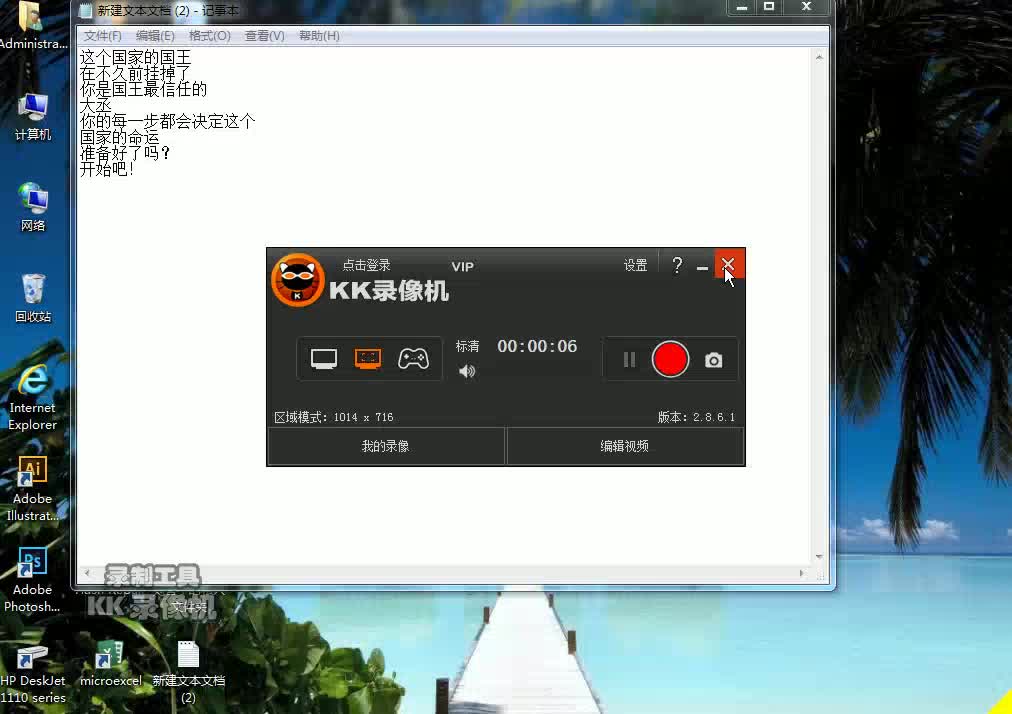Select region recording mode
The width and height of the screenshot is (1012, 714).
[x=369, y=358]
